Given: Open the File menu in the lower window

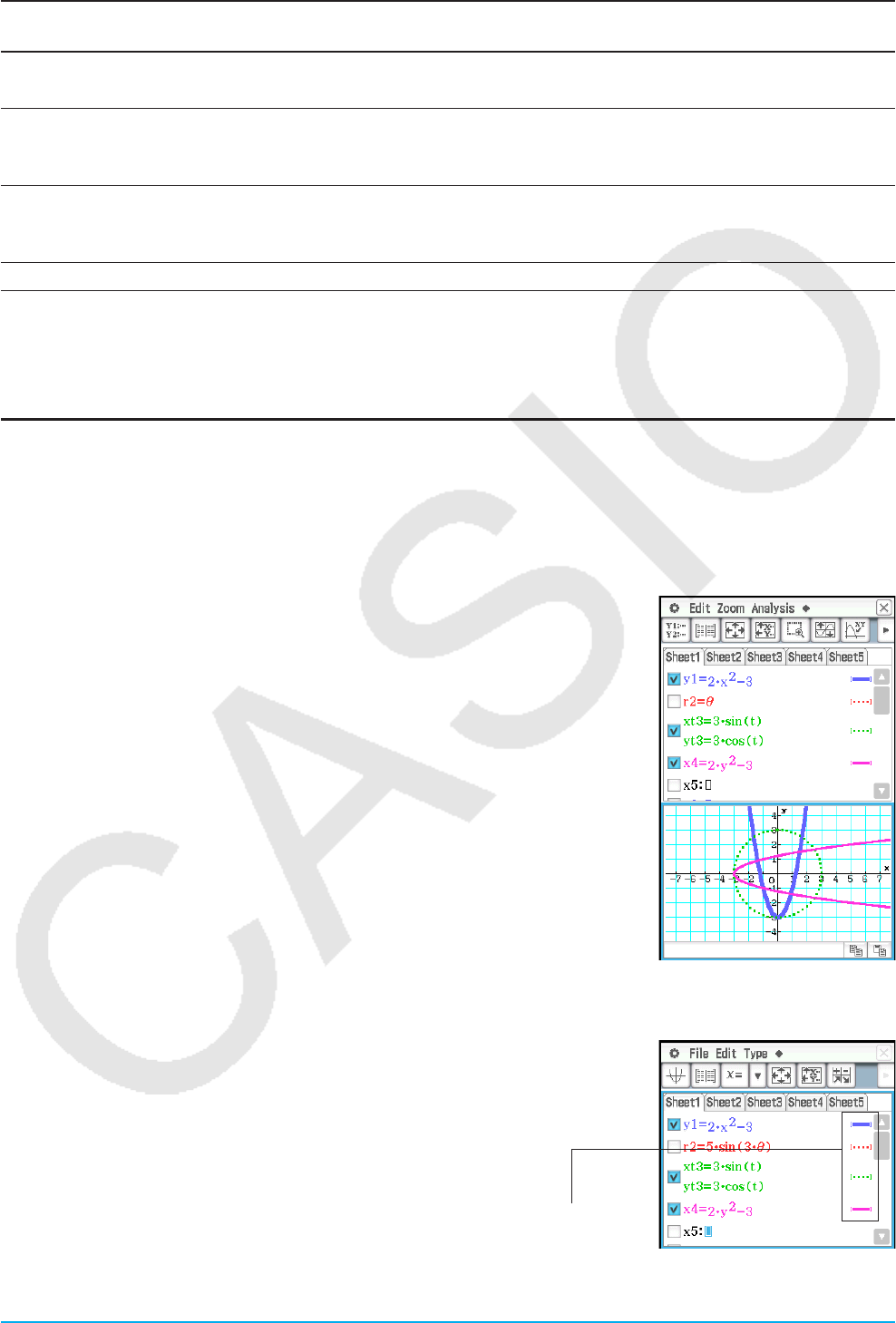Looking at the screenshot, I should pyautogui.click(x=699, y=1054).
